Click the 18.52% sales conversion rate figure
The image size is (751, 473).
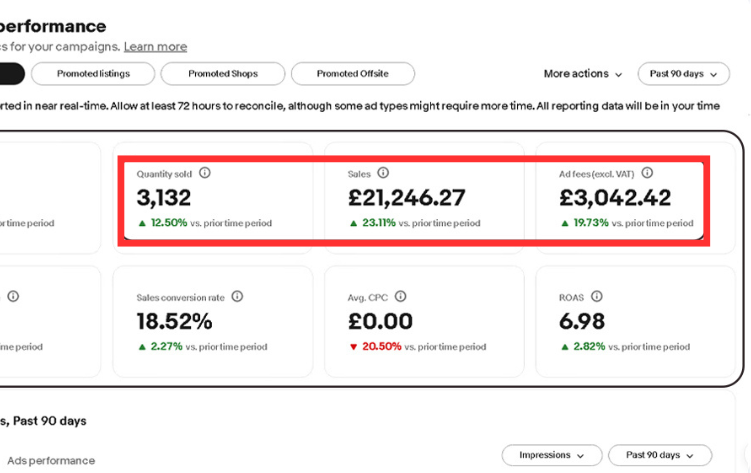click(175, 321)
